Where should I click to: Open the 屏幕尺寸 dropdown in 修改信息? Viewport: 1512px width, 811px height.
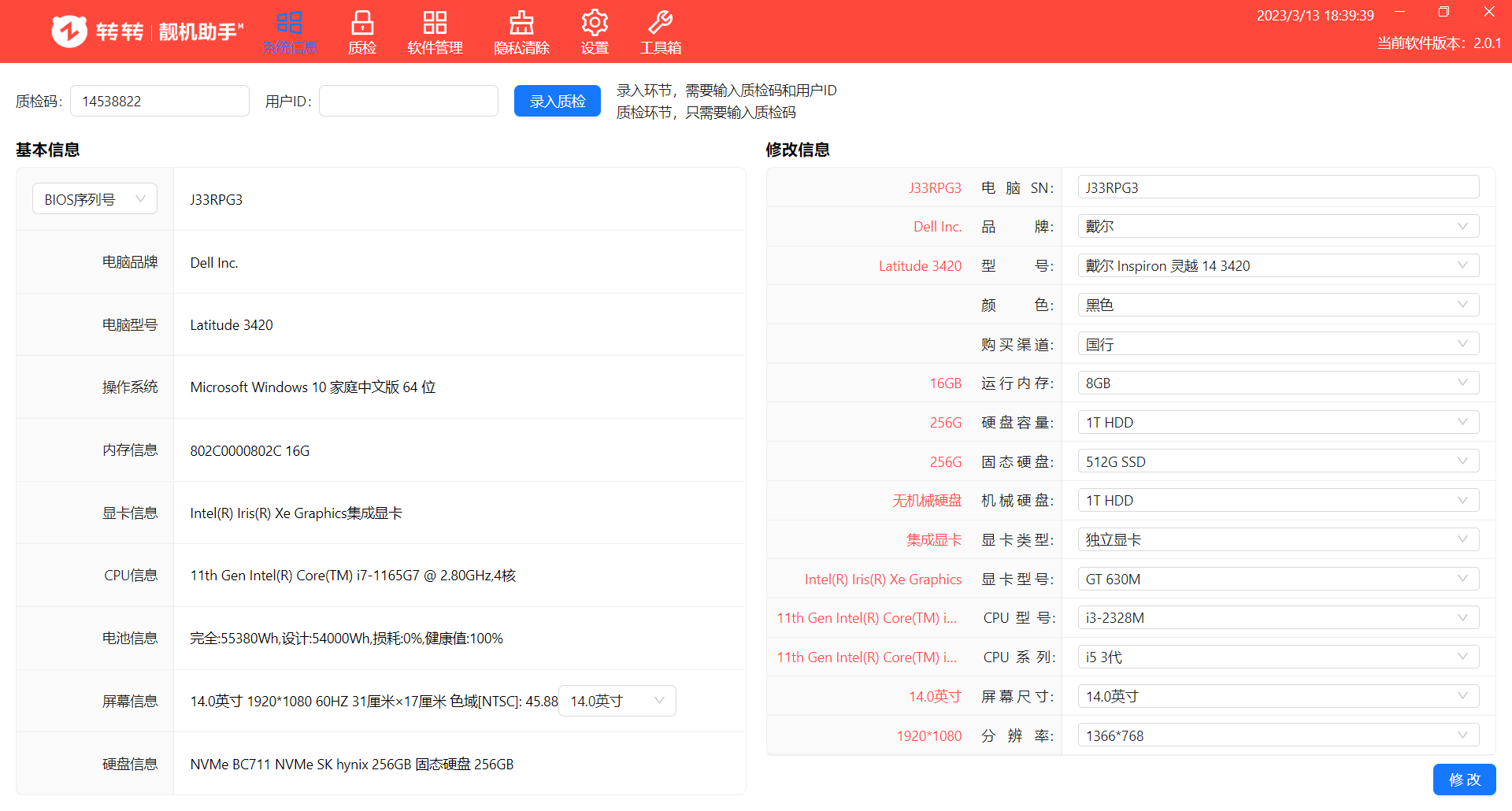click(x=1278, y=697)
